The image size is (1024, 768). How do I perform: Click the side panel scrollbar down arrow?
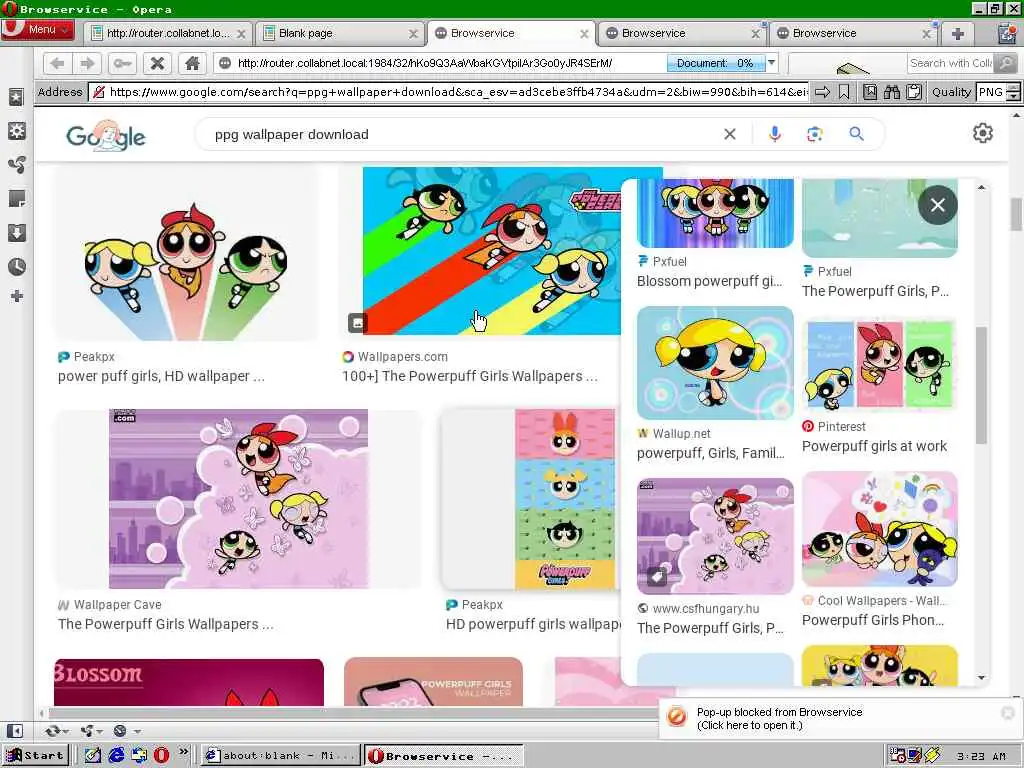pyautogui.click(x=981, y=678)
